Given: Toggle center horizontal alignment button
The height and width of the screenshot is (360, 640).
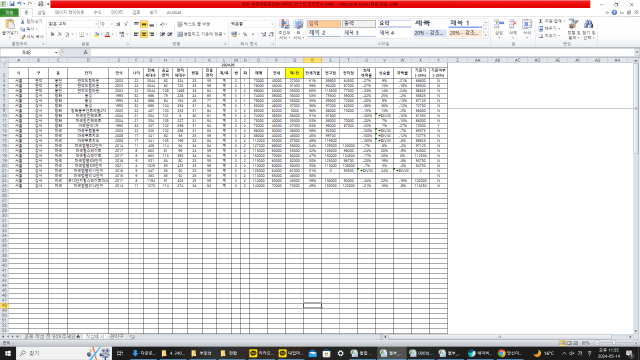Looking at the screenshot, I should [144, 34].
